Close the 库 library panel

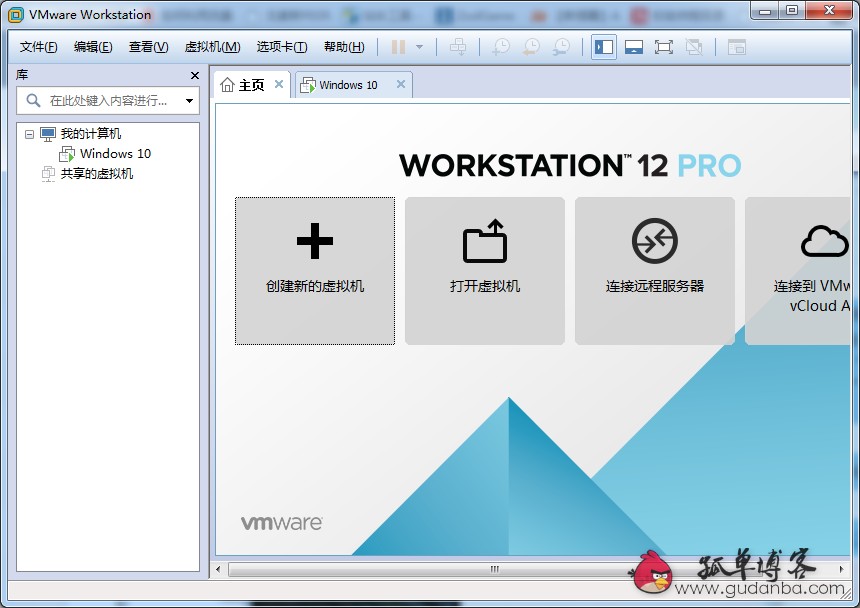click(x=195, y=76)
